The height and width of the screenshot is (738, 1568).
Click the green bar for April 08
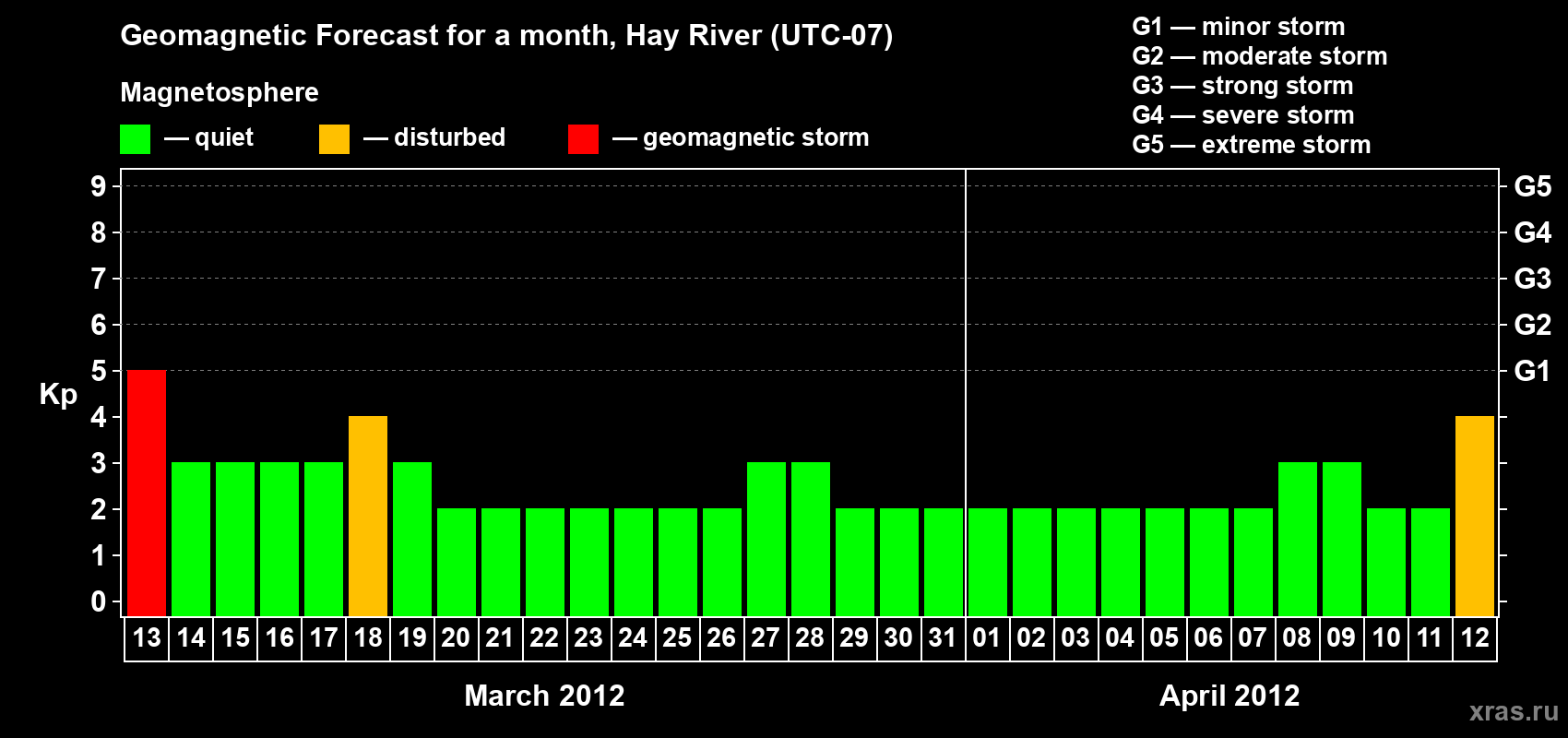pyautogui.click(x=1298, y=539)
